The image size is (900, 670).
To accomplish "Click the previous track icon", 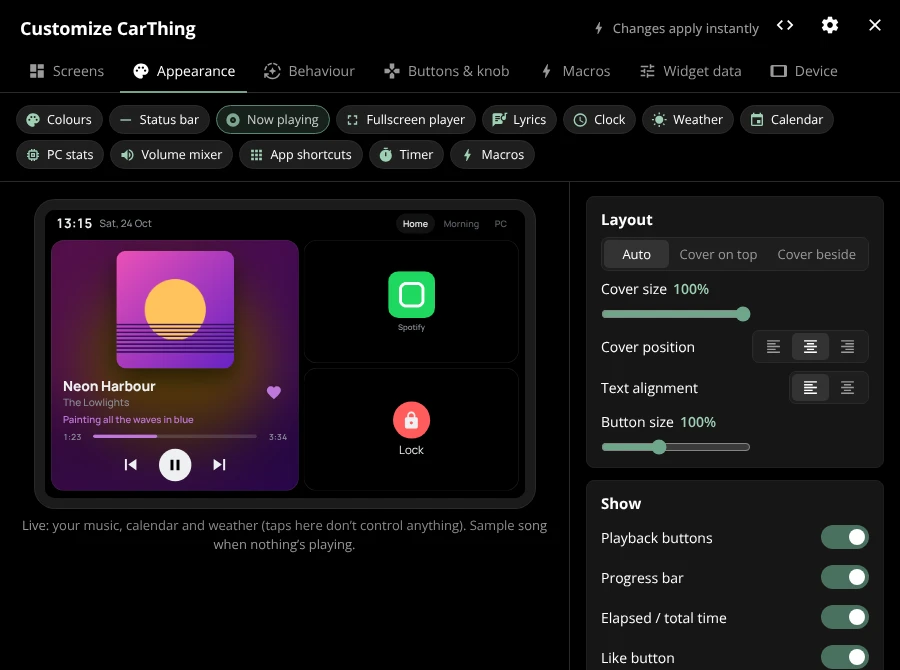I will tap(131, 464).
